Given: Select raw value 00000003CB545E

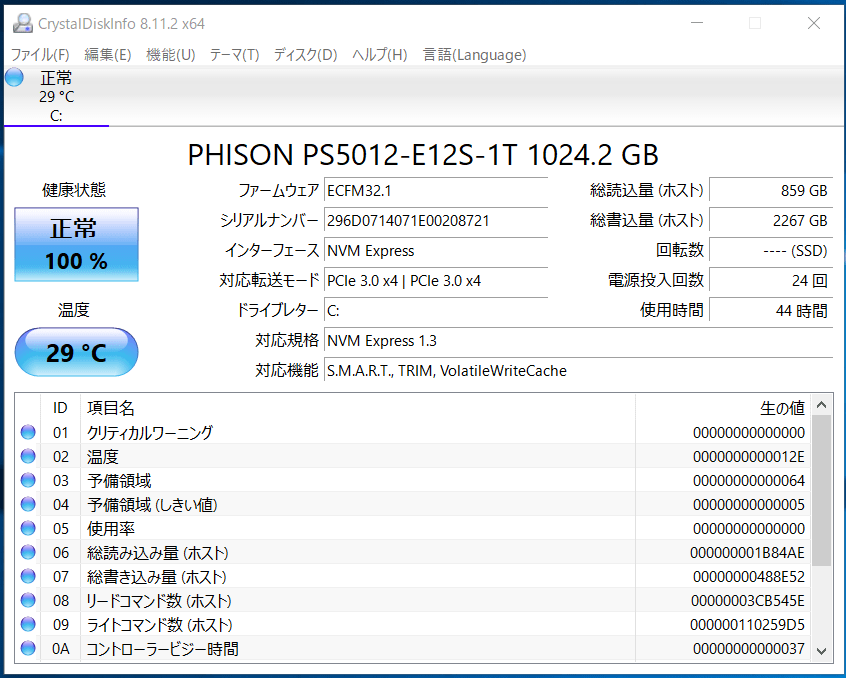Looking at the screenshot, I should point(747,601).
